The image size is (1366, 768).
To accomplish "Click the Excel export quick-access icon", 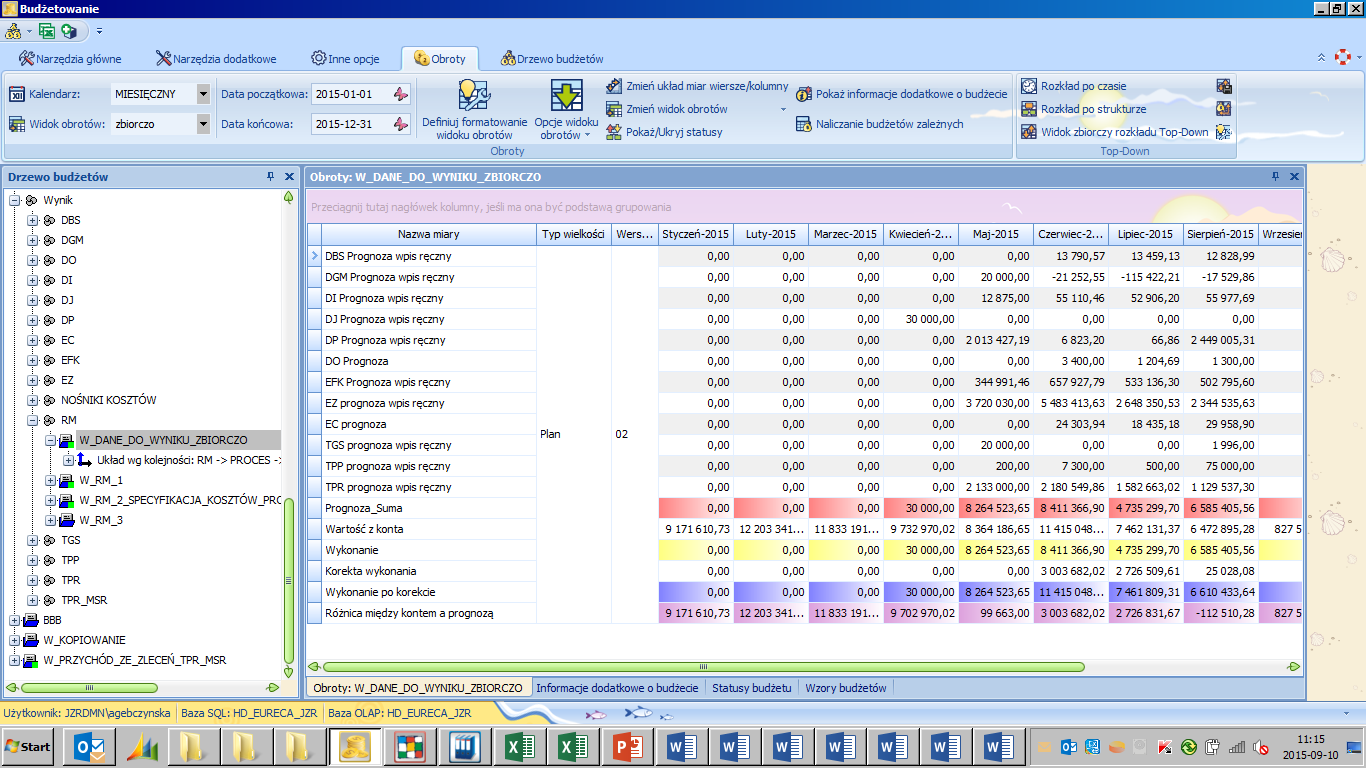I will [46, 31].
